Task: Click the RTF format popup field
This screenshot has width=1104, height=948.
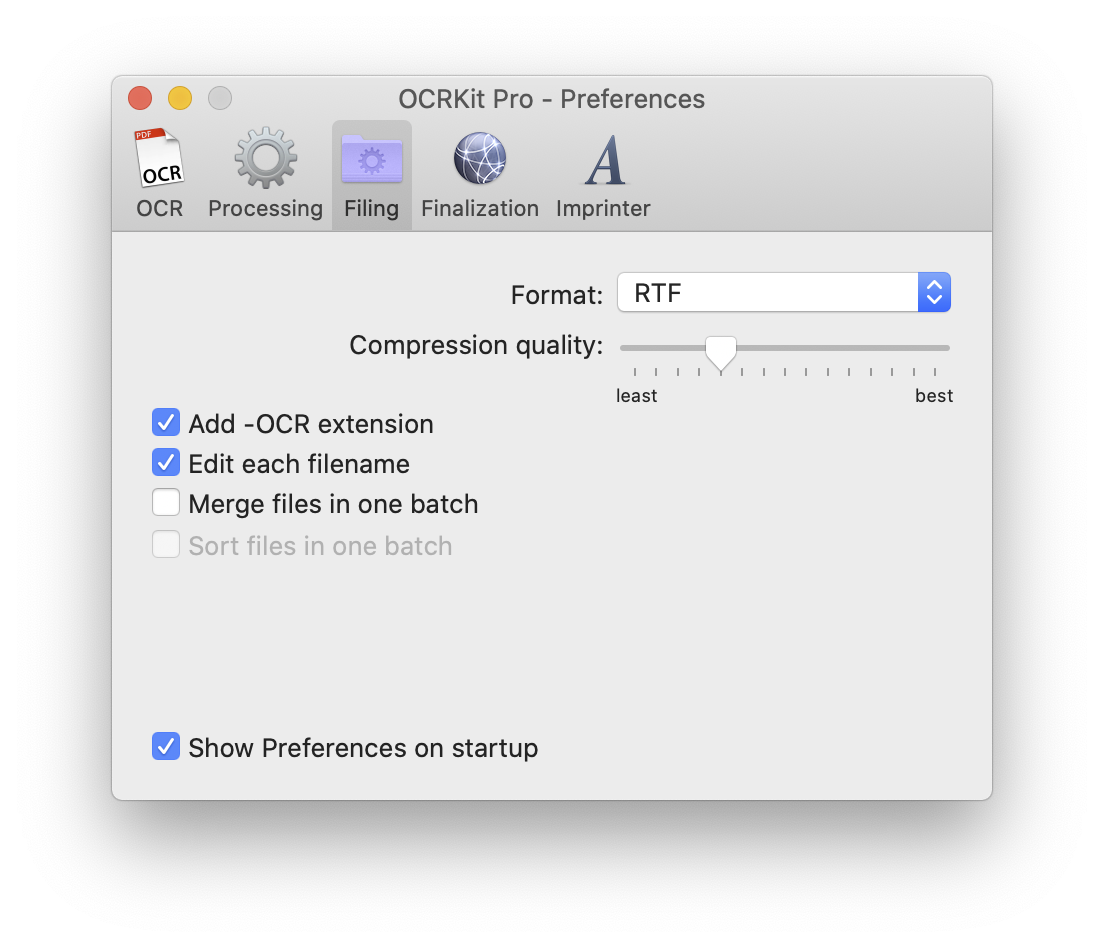Action: click(784, 292)
